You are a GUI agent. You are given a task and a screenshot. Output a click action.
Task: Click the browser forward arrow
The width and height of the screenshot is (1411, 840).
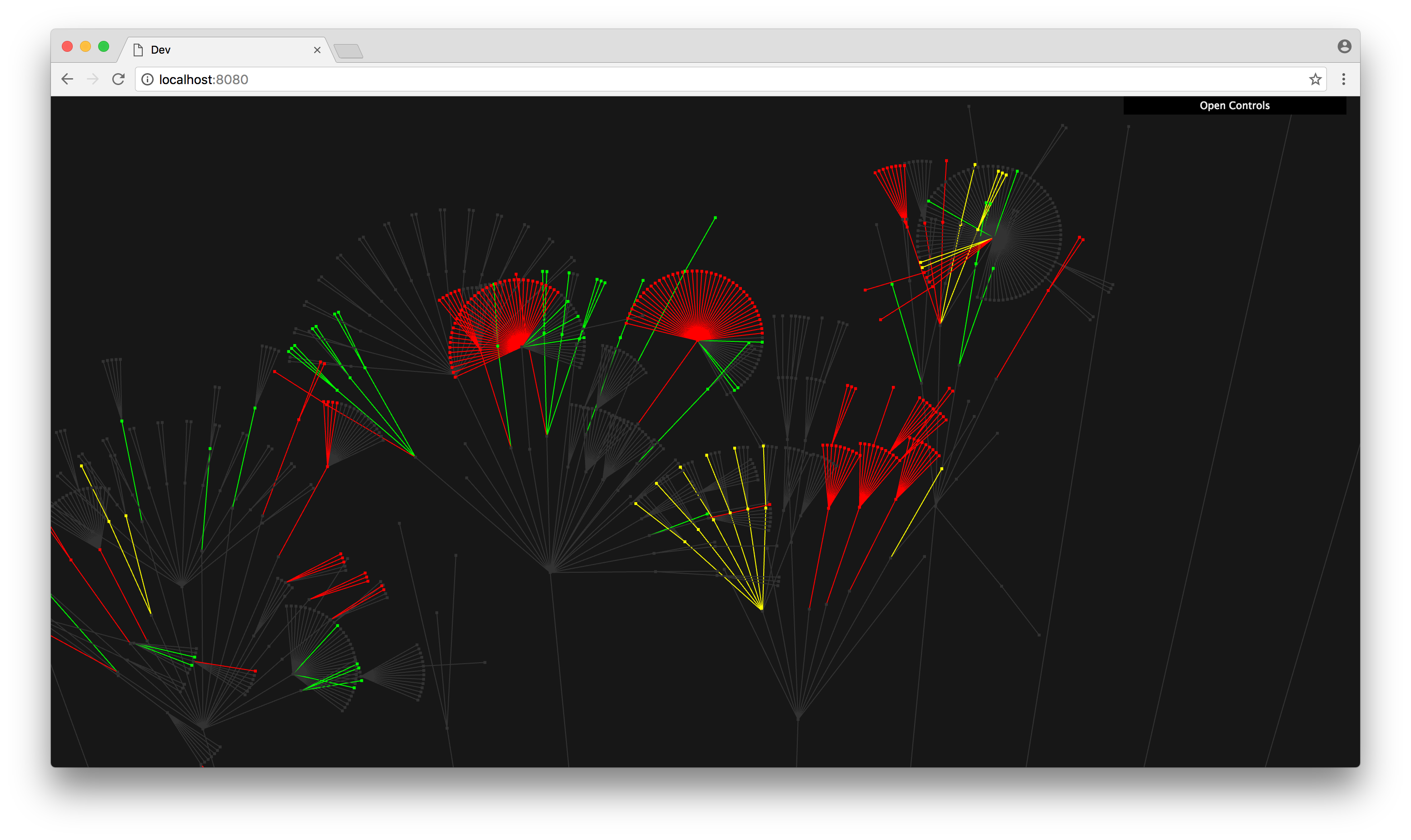pos(93,79)
